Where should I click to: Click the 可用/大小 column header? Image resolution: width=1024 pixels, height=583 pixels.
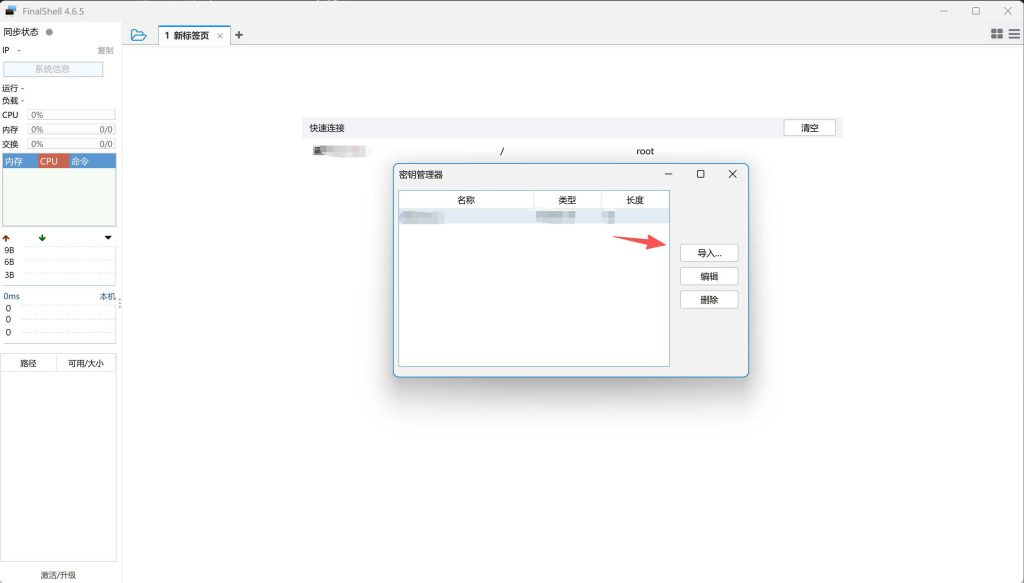coord(86,363)
